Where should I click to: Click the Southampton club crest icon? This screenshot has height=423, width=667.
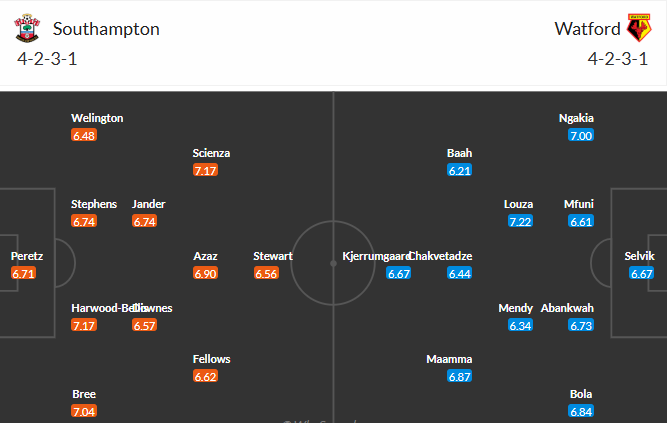(30, 28)
